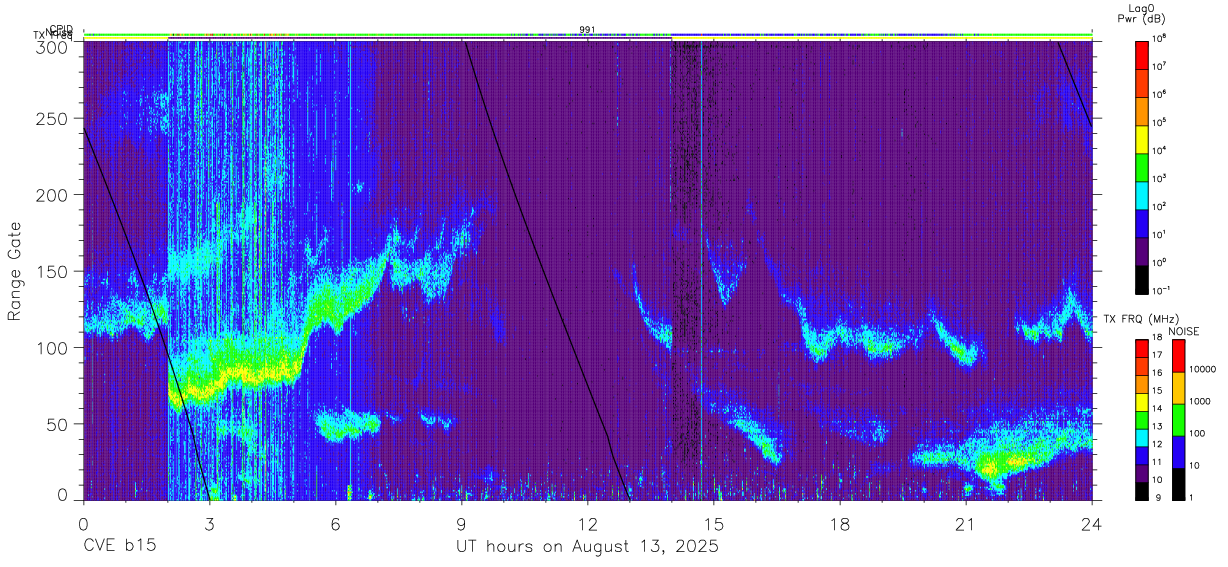Click the TX FRQ colorbar label '18'
The image size is (1228, 567).
pyautogui.click(x=1158, y=339)
